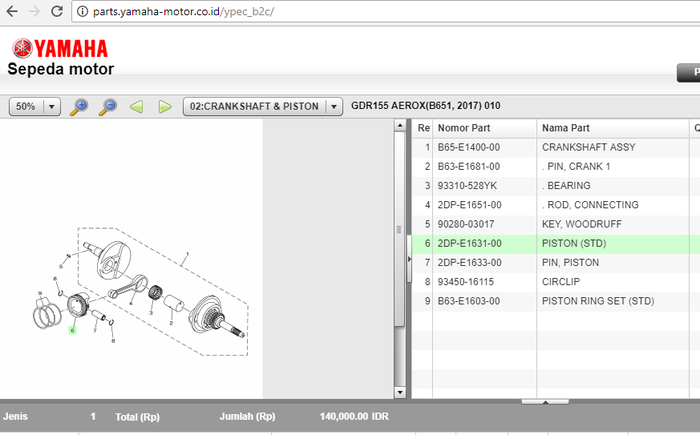
Task: Click the zoom out magnifier icon
Action: click(107, 106)
